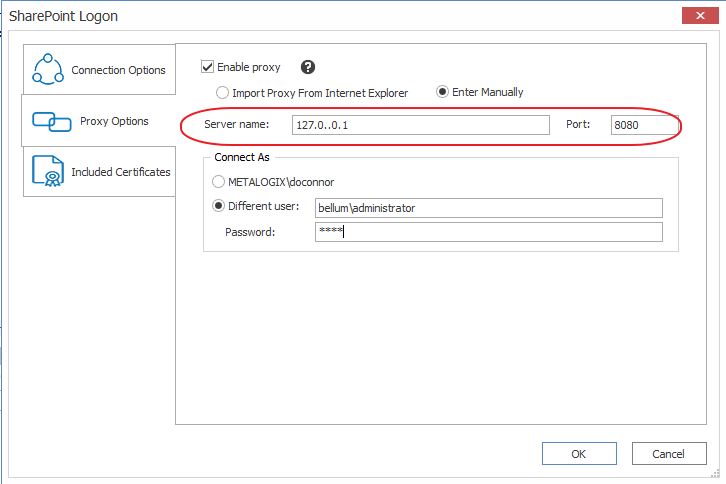Viewport: 726px width, 484px height.
Task: Click the proxy help question mark icon
Action: (x=308, y=68)
